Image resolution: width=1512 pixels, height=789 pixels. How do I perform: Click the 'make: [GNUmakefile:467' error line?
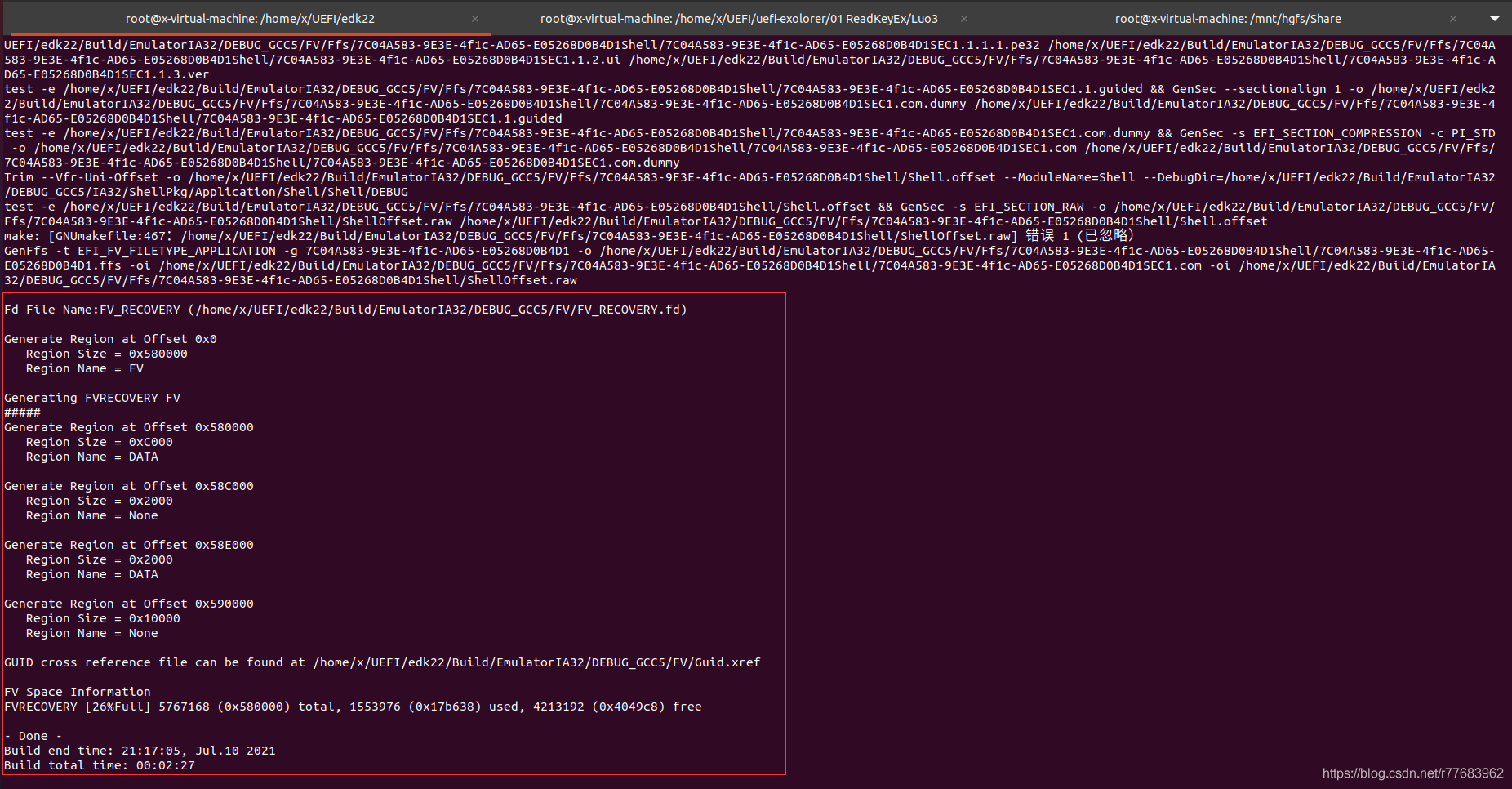[569, 236]
